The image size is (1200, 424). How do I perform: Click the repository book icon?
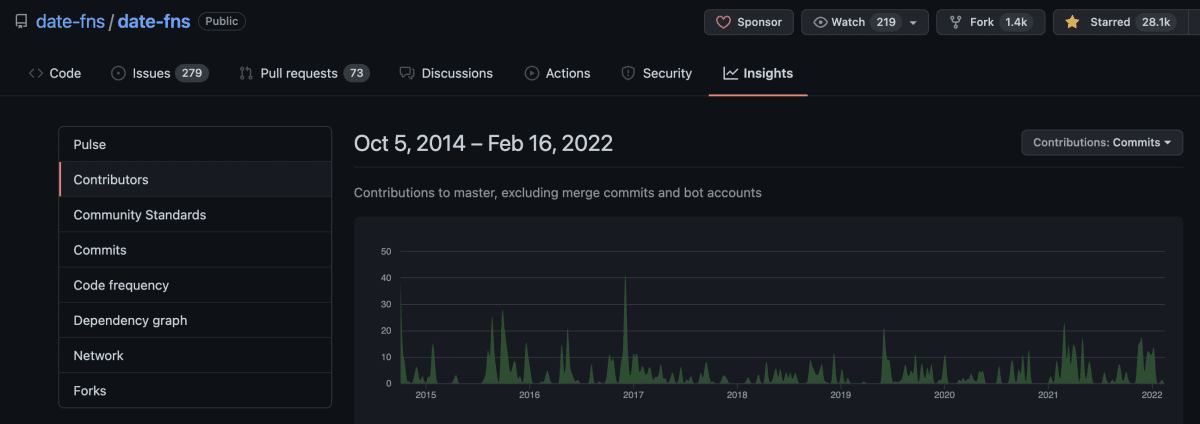pos(21,21)
